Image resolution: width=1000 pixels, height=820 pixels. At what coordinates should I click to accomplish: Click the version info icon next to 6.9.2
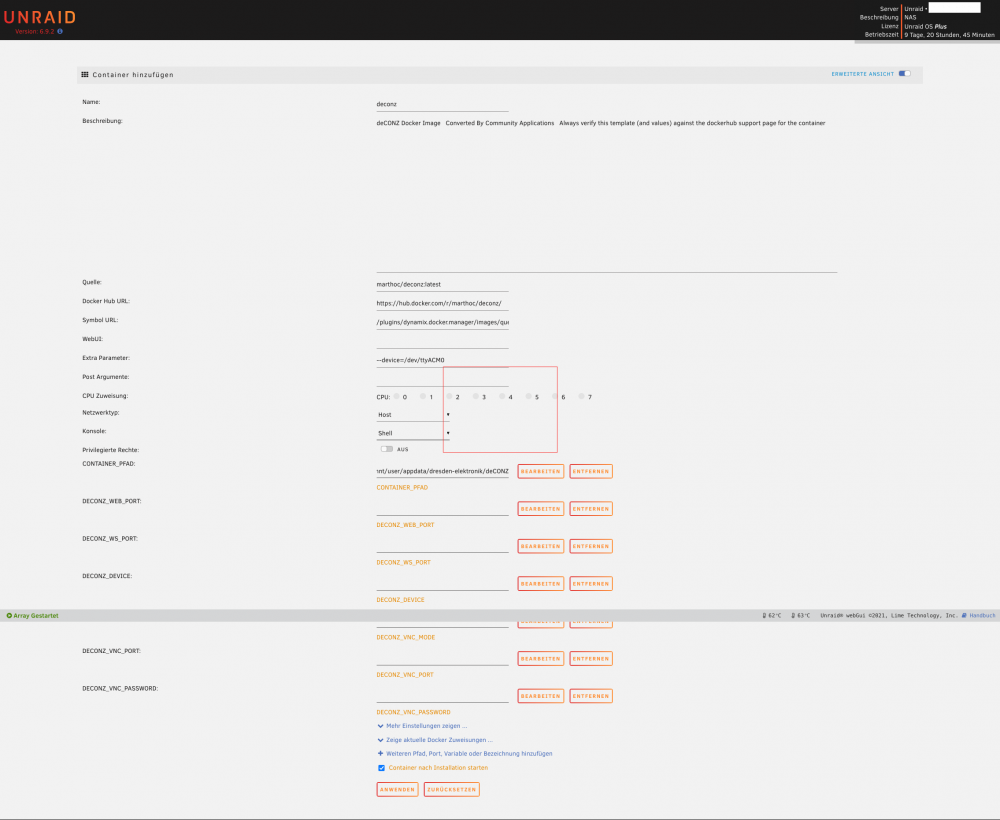60,31
